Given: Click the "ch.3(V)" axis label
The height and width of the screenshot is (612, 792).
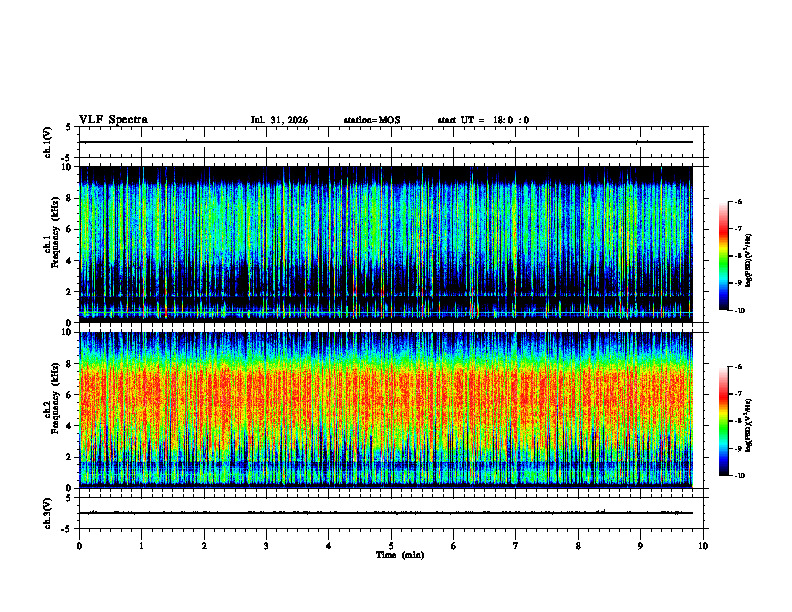Looking at the screenshot, I should [48, 514].
